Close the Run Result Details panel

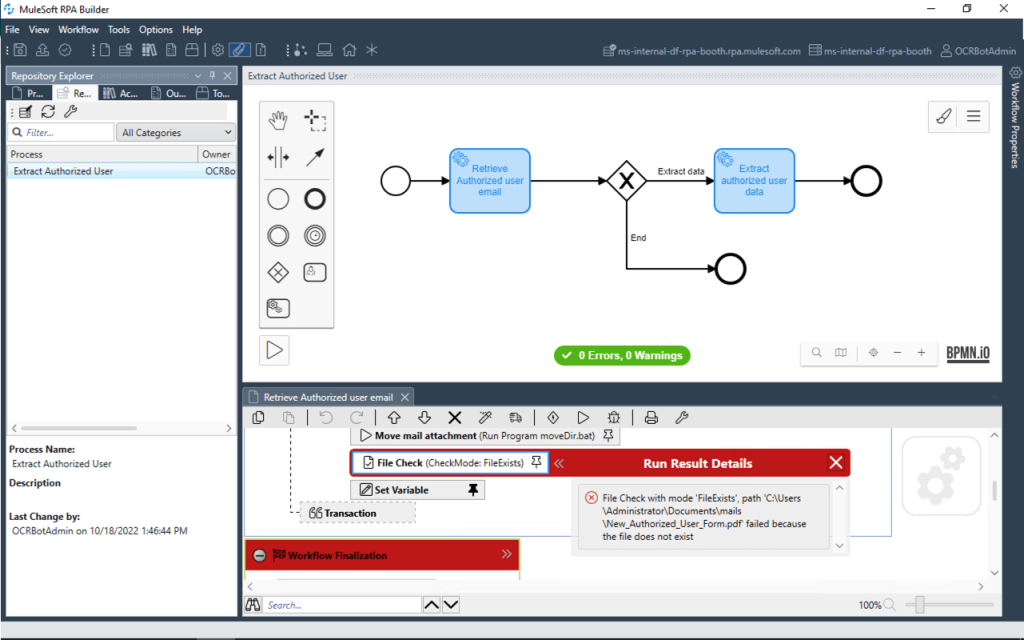coord(835,463)
